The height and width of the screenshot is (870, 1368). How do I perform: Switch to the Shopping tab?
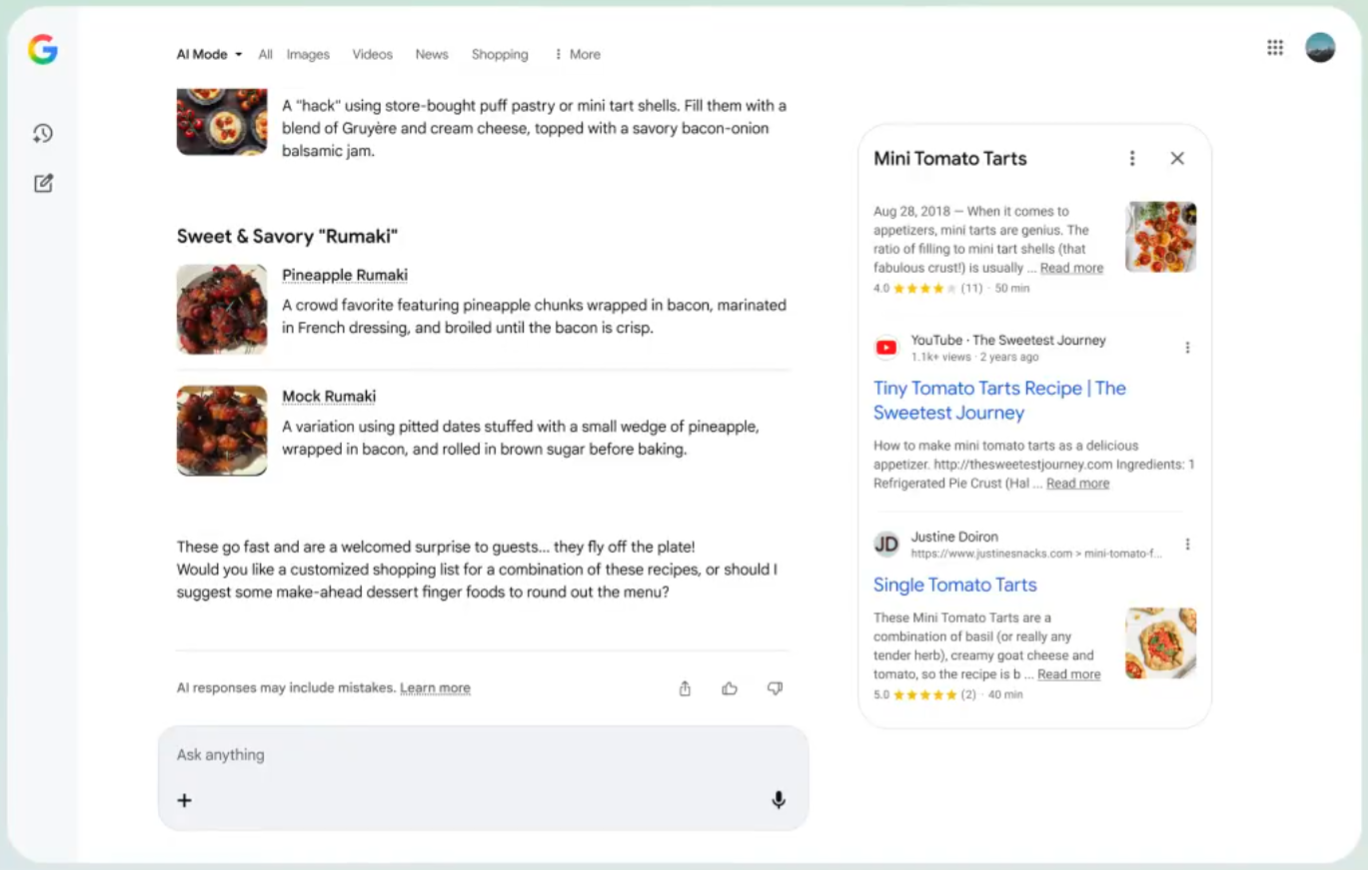click(x=499, y=55)
